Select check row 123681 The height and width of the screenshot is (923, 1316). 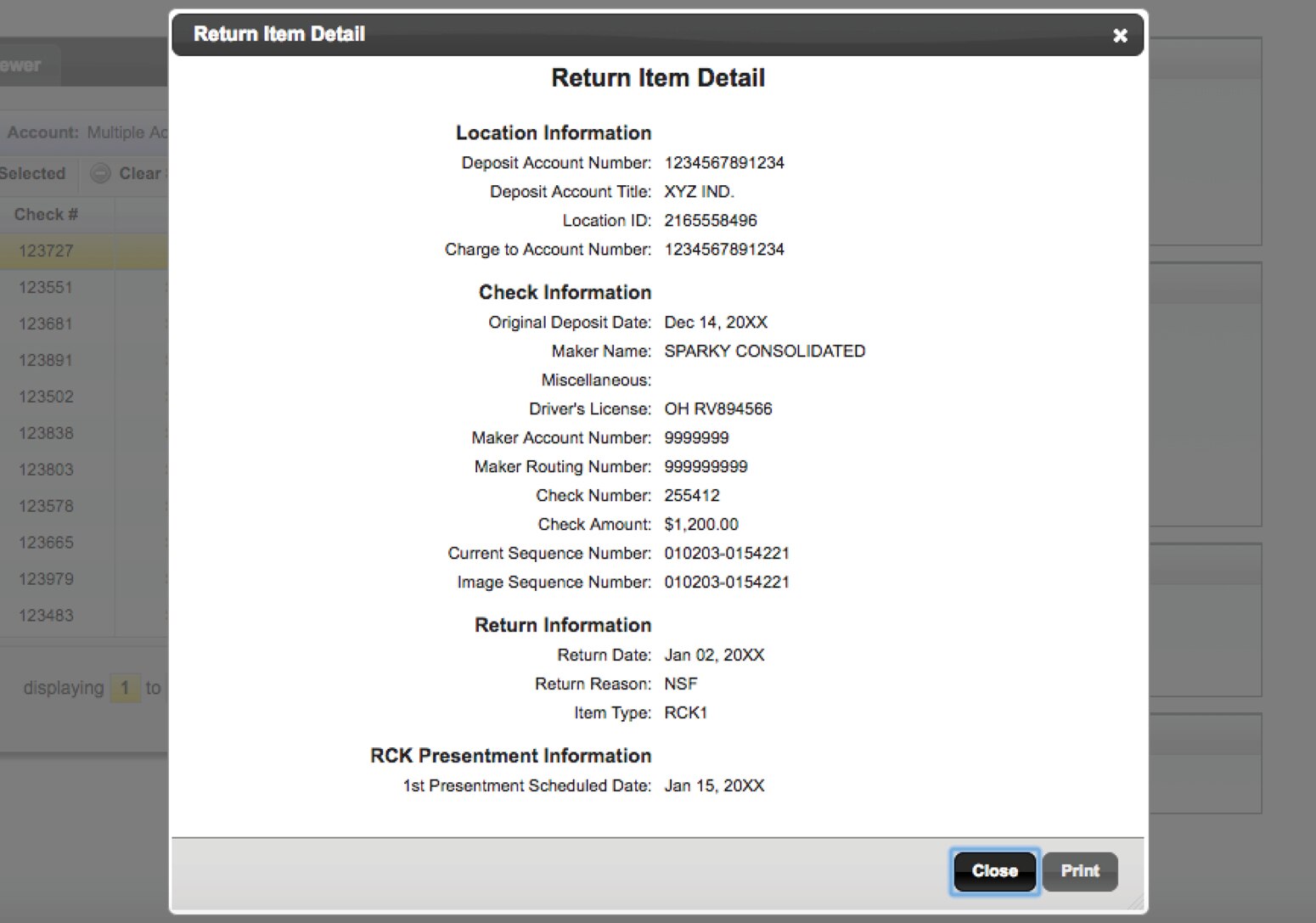tap(47, 324)
